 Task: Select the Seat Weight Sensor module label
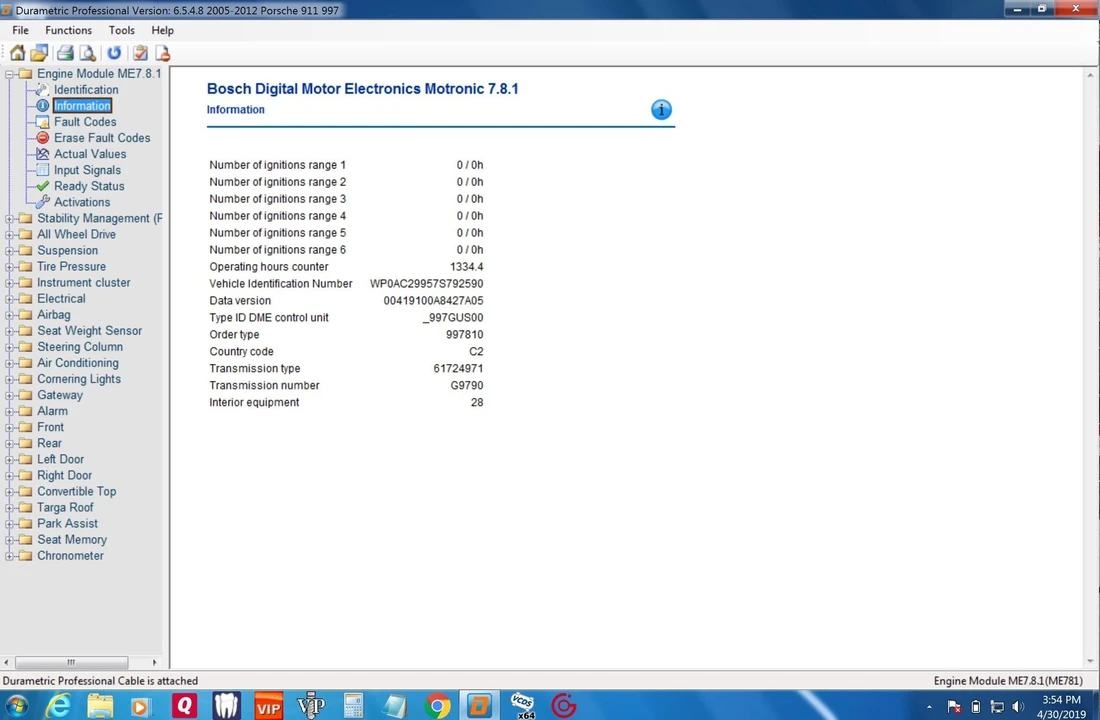89,331
